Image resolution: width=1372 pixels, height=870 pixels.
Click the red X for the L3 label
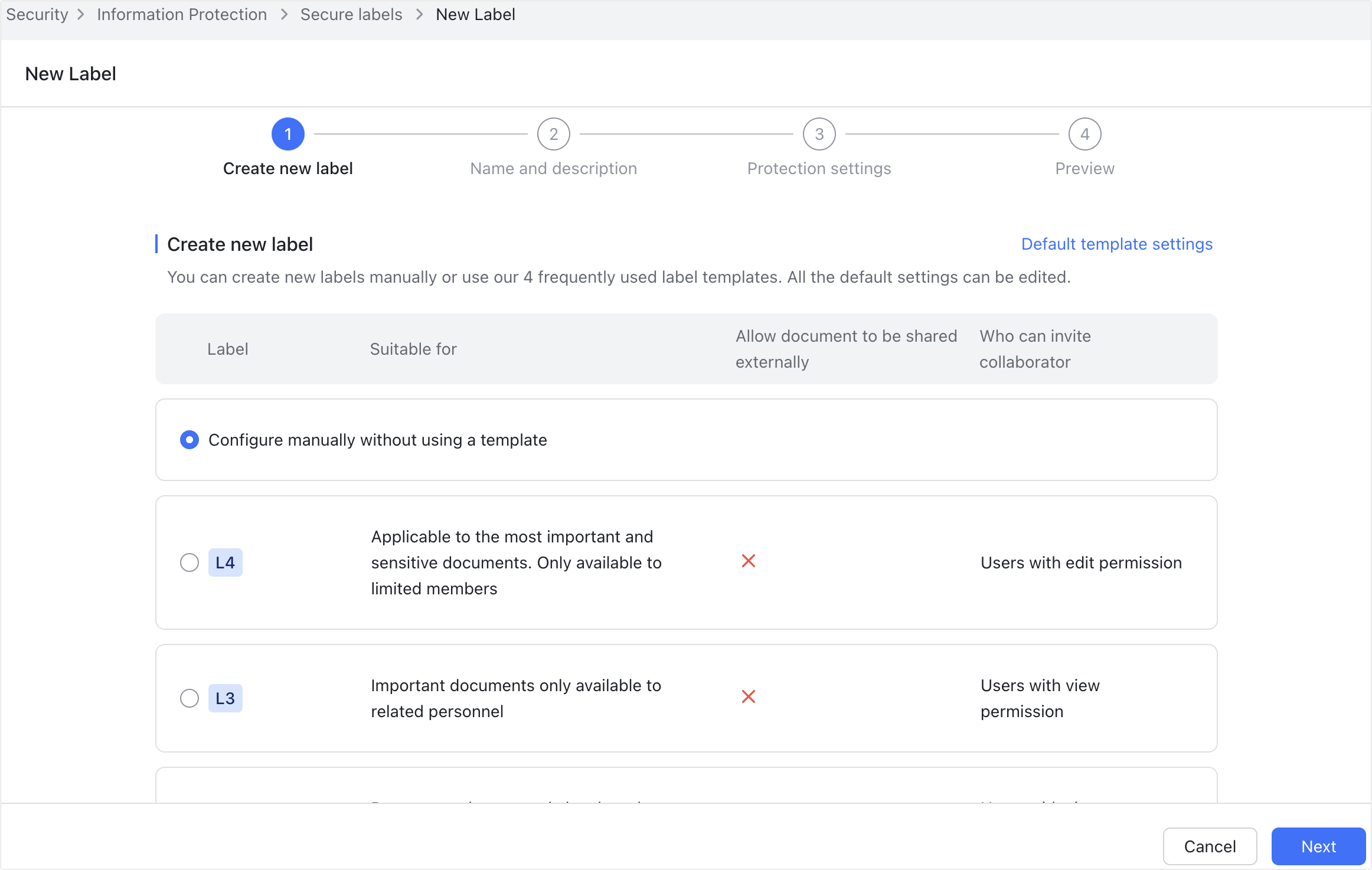click(749, 697)
